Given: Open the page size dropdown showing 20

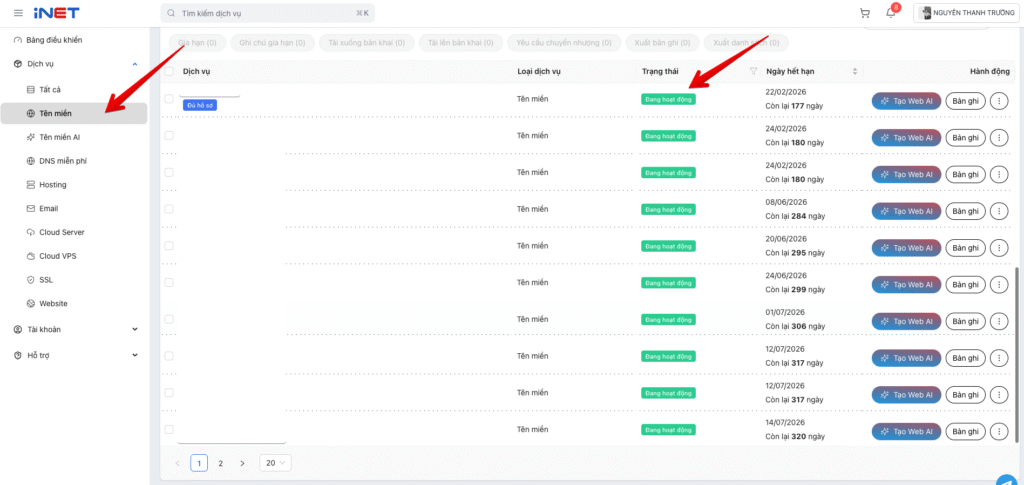Looking at the screenshot, I should pyautogui.click(x=275, y=463).
